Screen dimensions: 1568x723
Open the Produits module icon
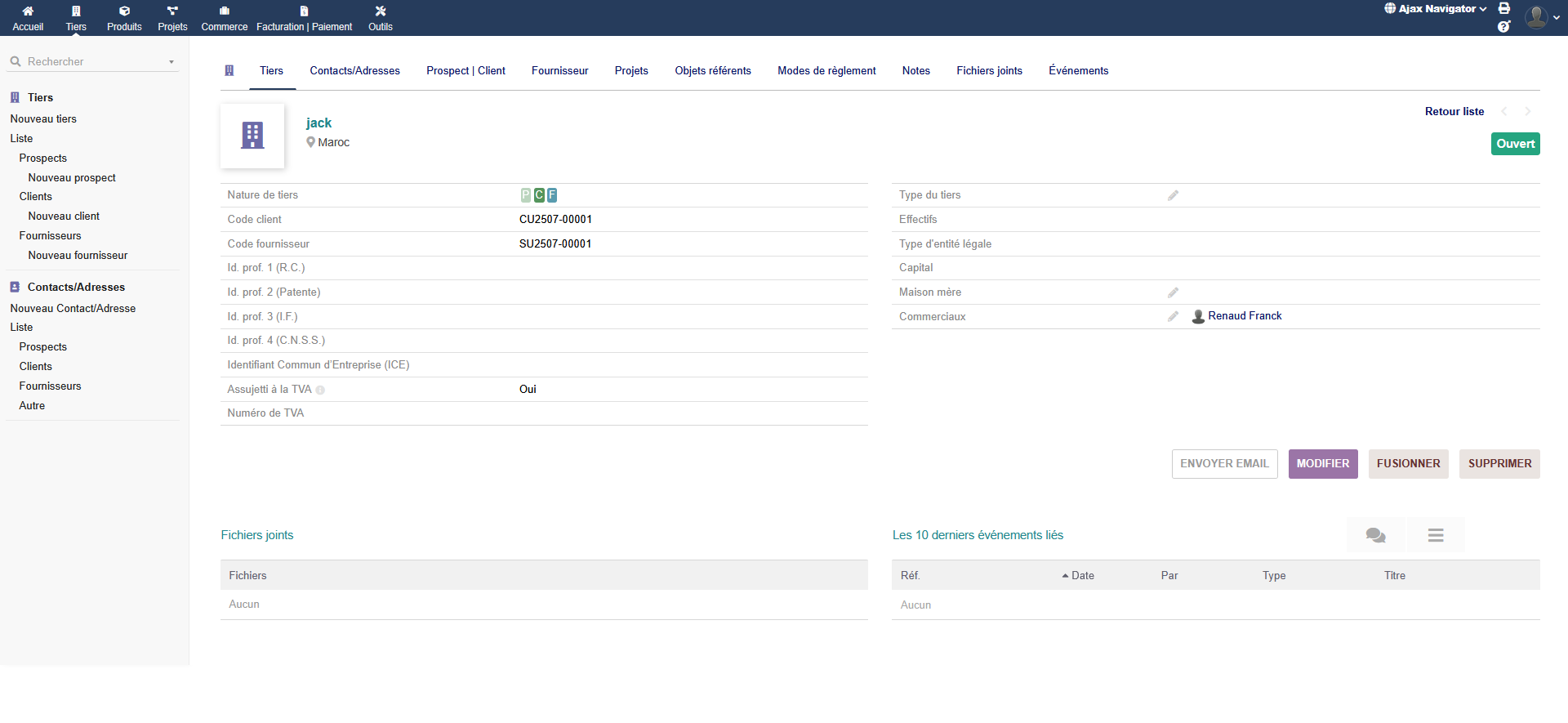point(124,11)
